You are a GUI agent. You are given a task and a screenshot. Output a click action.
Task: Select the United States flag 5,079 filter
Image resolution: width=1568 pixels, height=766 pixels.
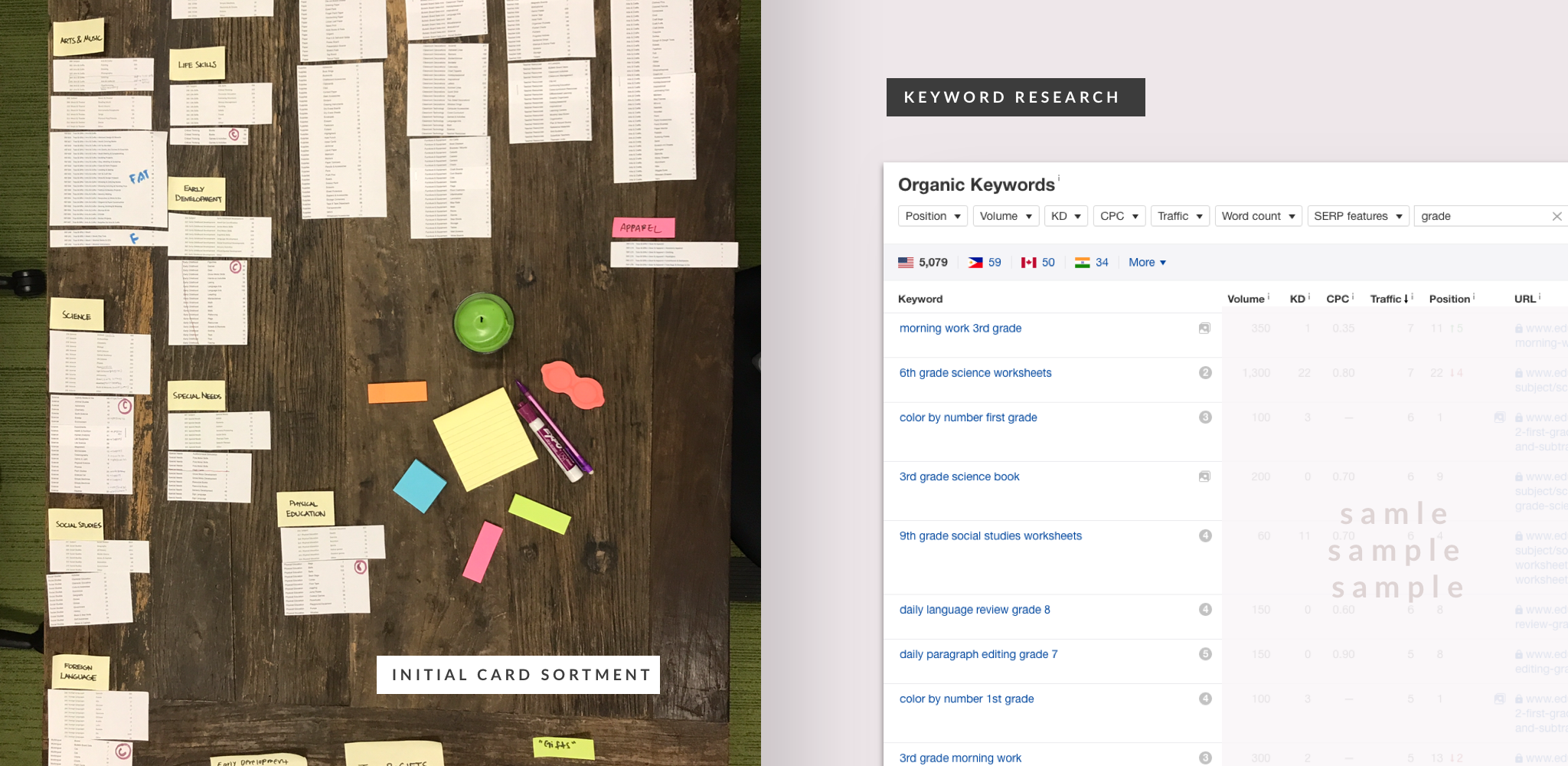(x=923, y=263)
